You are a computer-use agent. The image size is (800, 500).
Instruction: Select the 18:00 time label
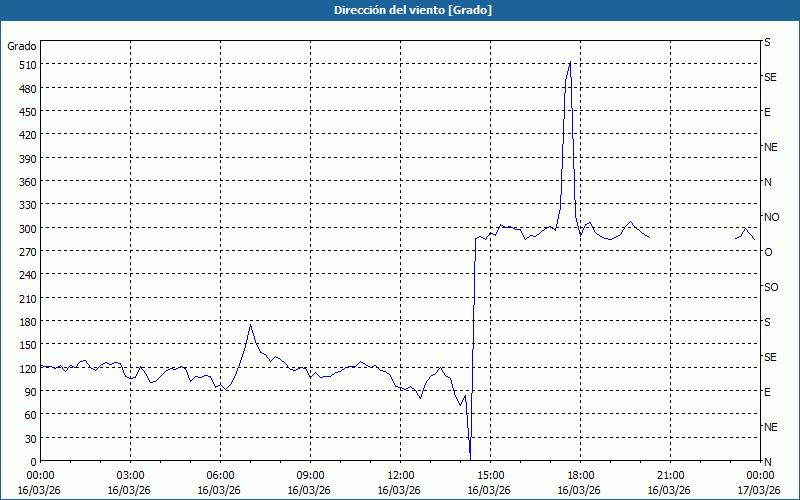point(581,476)
